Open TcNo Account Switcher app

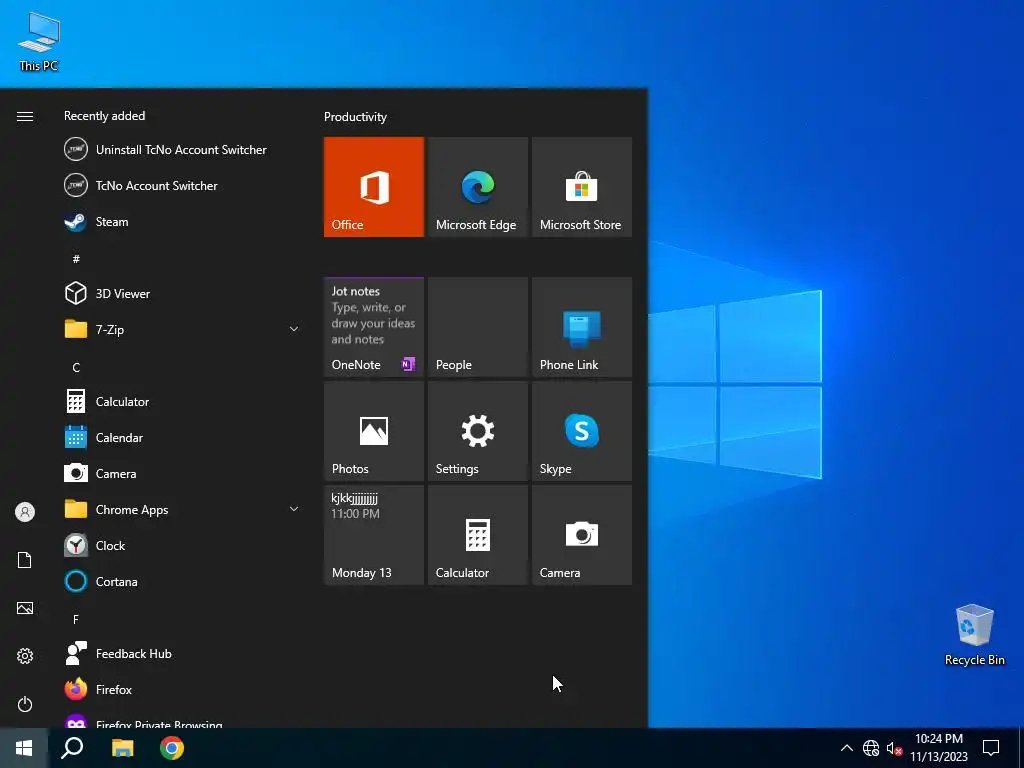coord(182,186)
